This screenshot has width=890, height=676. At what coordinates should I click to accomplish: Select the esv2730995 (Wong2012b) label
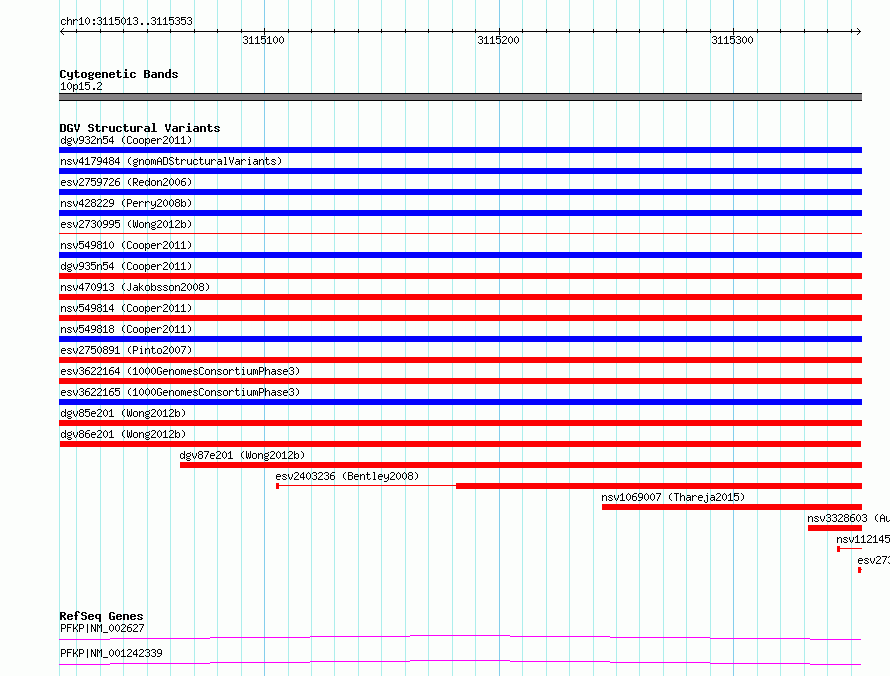tap(126, 224)
